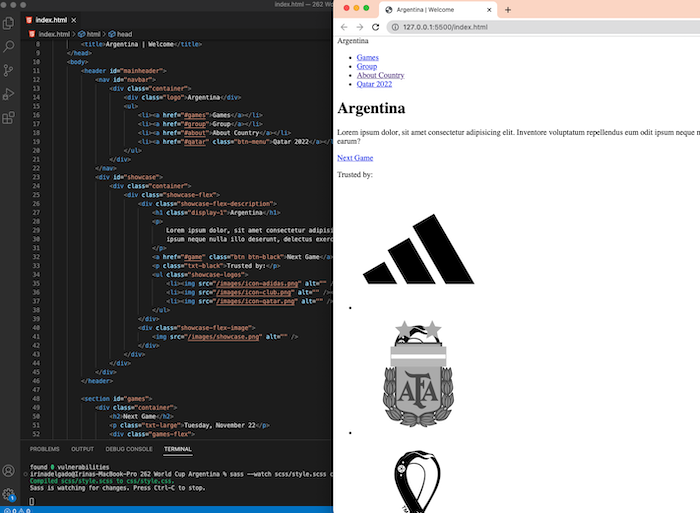
Task: Click the Qatar 2022 emblem image
Action: pyautogui.click(x=417, y=481)
